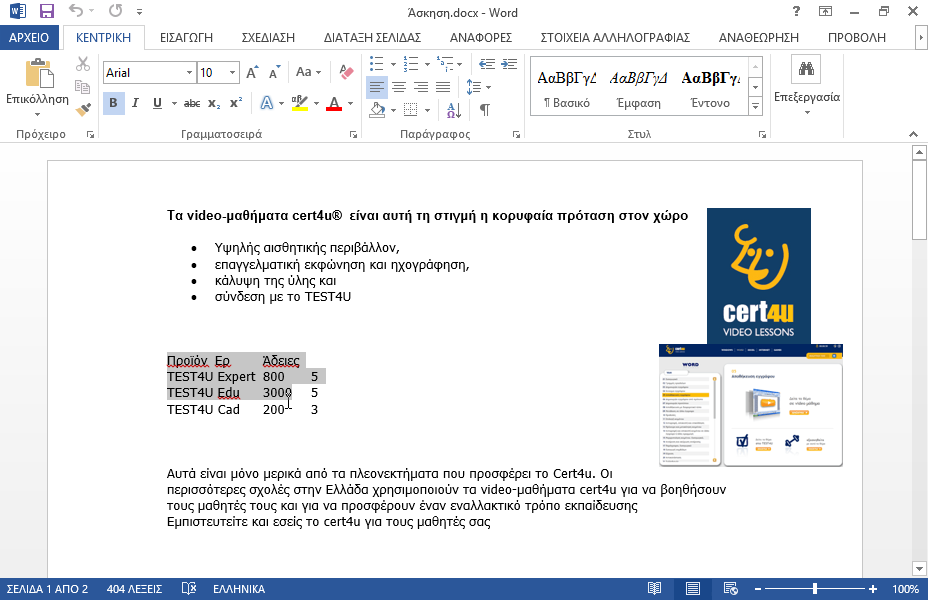This screenshot has width=928, height=600.
Task: Toggle strikethrough formatting
Action: point(192,103)
